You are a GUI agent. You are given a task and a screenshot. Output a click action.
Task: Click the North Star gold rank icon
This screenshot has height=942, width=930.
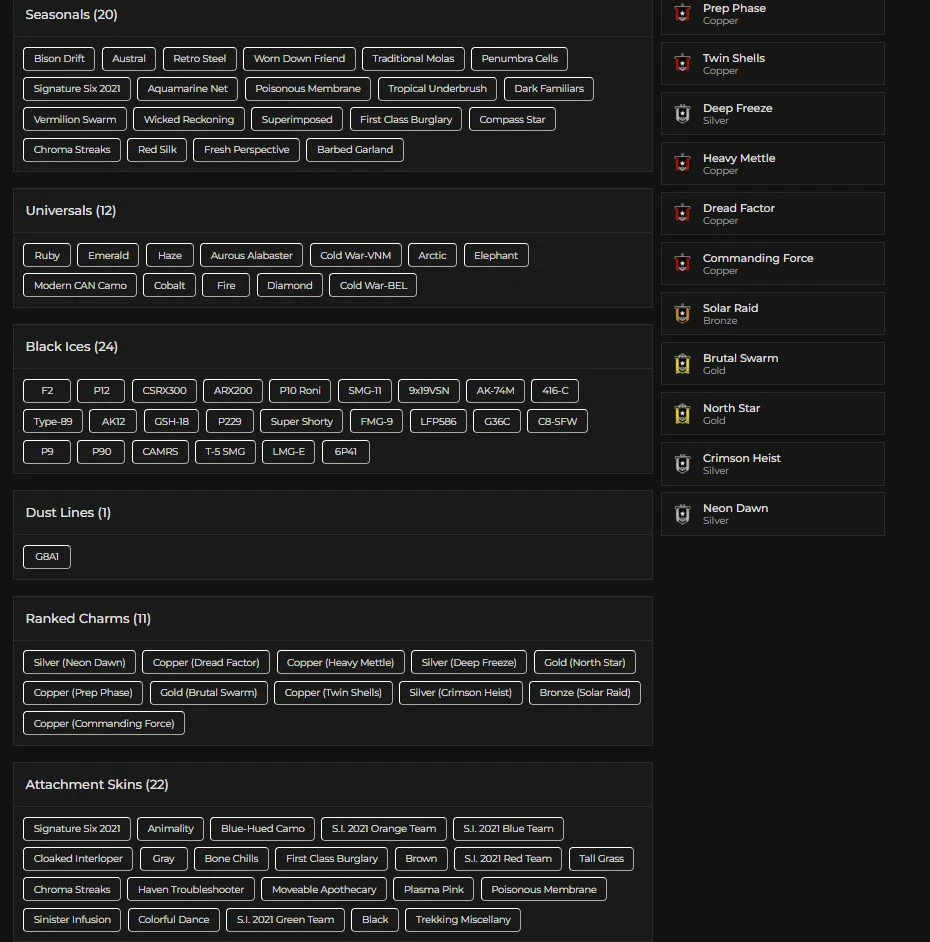pos(683,414)
